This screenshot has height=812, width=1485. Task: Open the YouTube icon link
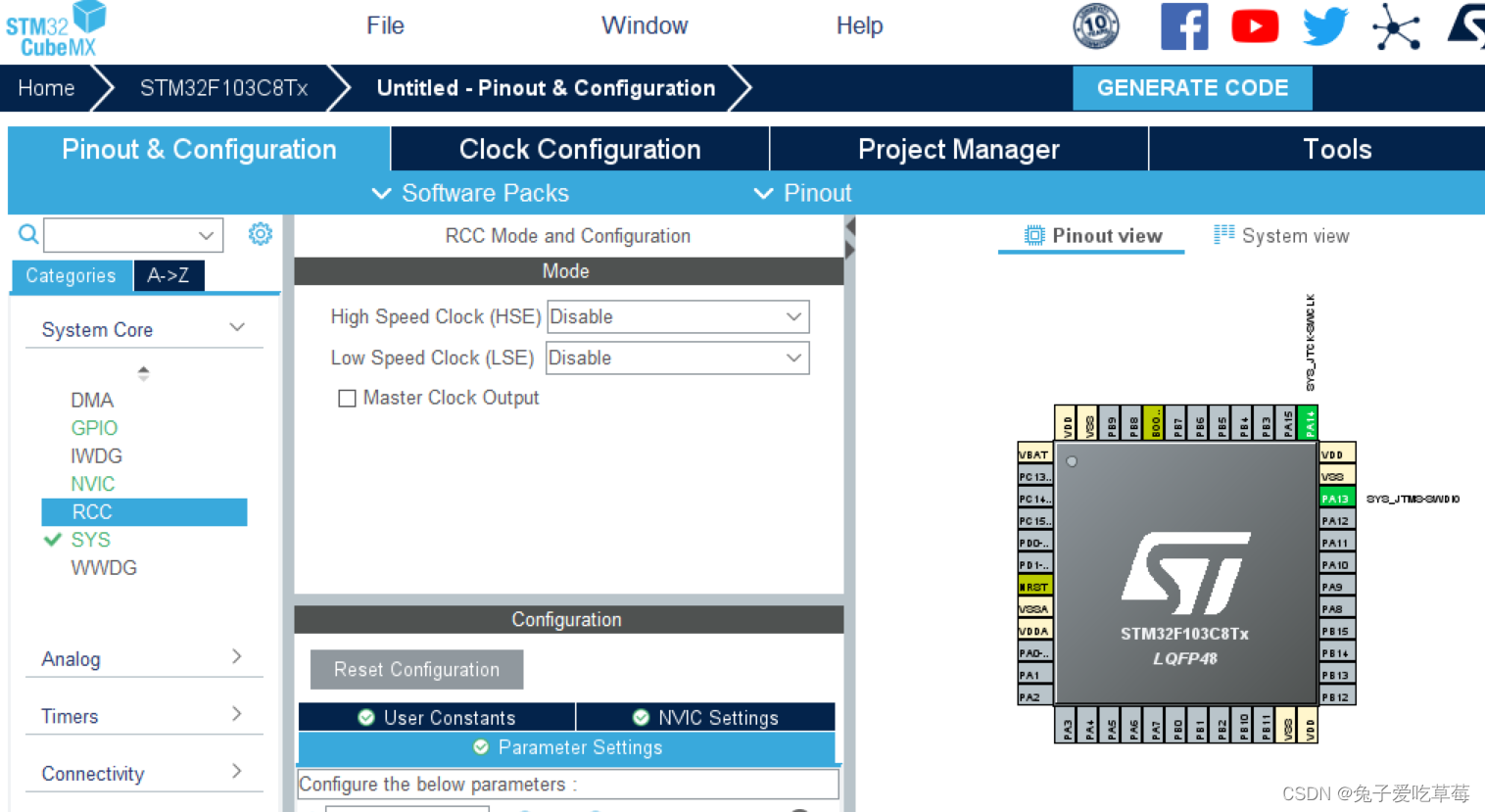coord(1255,26)
